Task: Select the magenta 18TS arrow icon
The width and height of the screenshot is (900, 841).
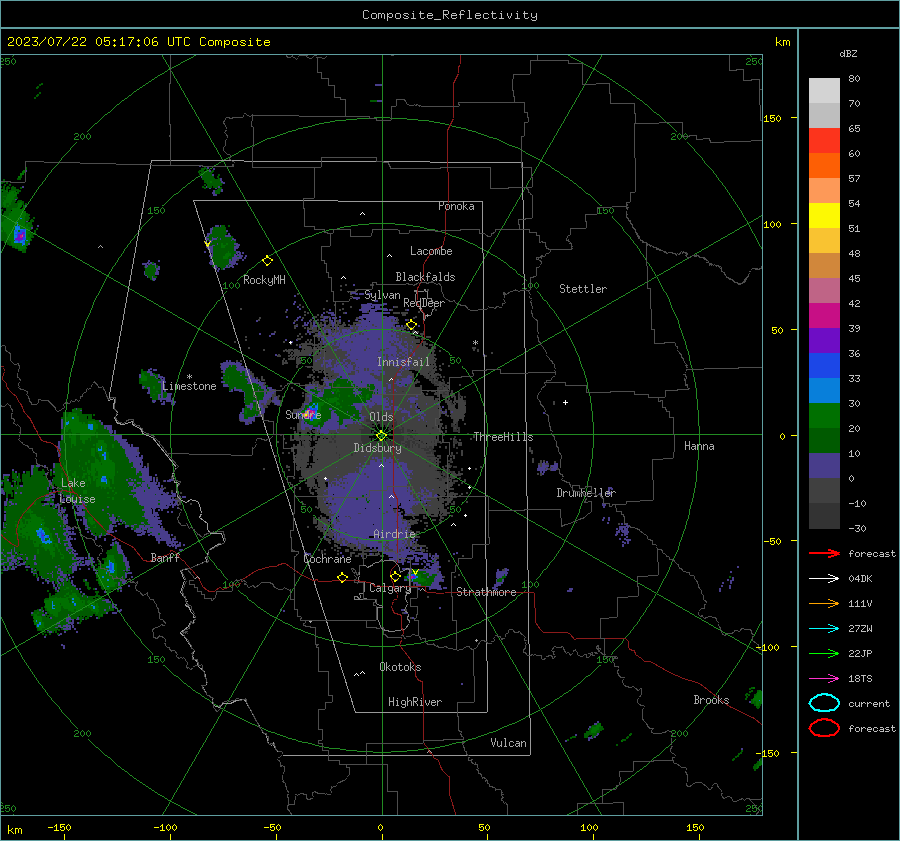Action: (x=824, y=679)
